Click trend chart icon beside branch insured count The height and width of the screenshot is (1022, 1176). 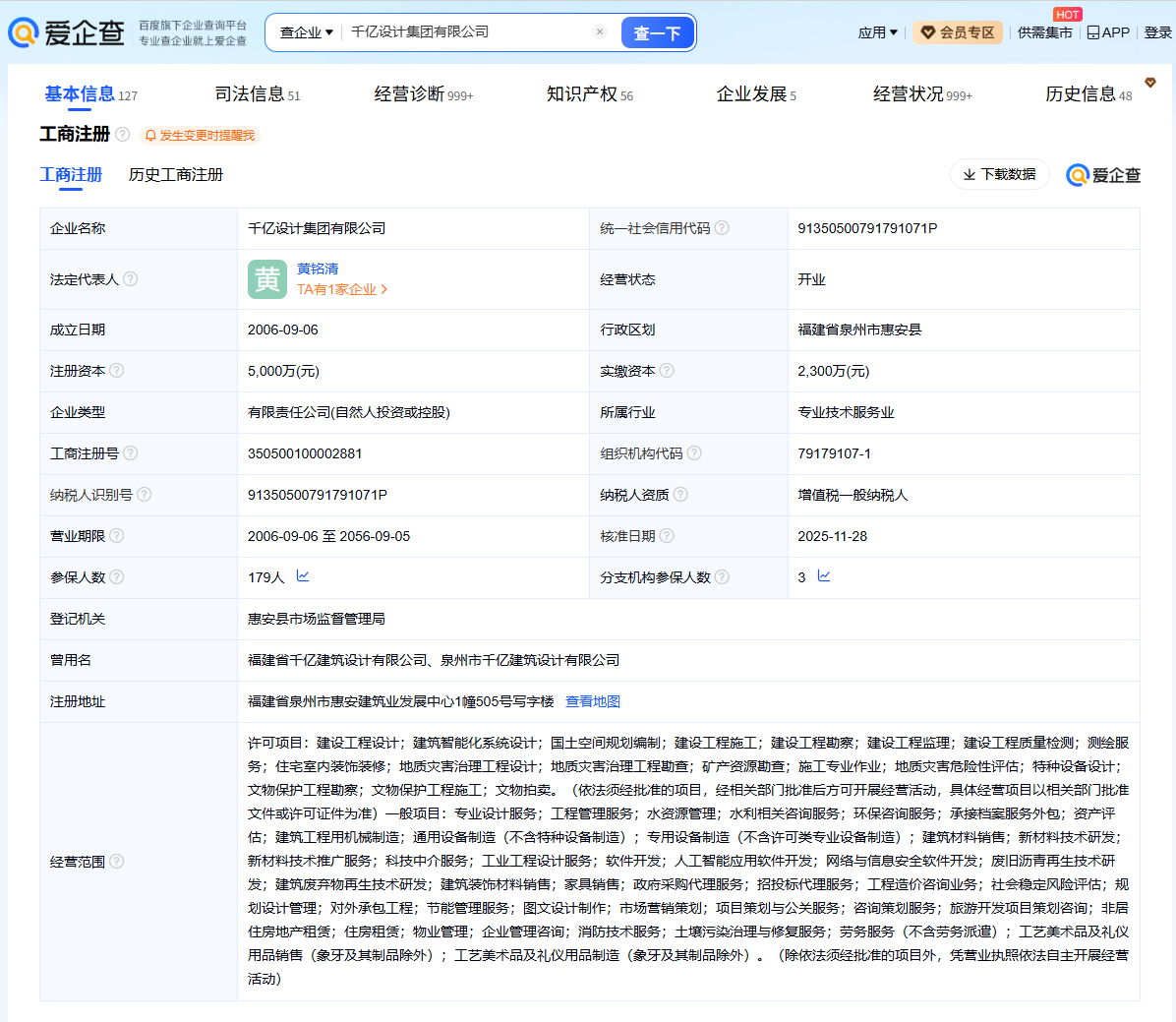[x=824, y=576]
